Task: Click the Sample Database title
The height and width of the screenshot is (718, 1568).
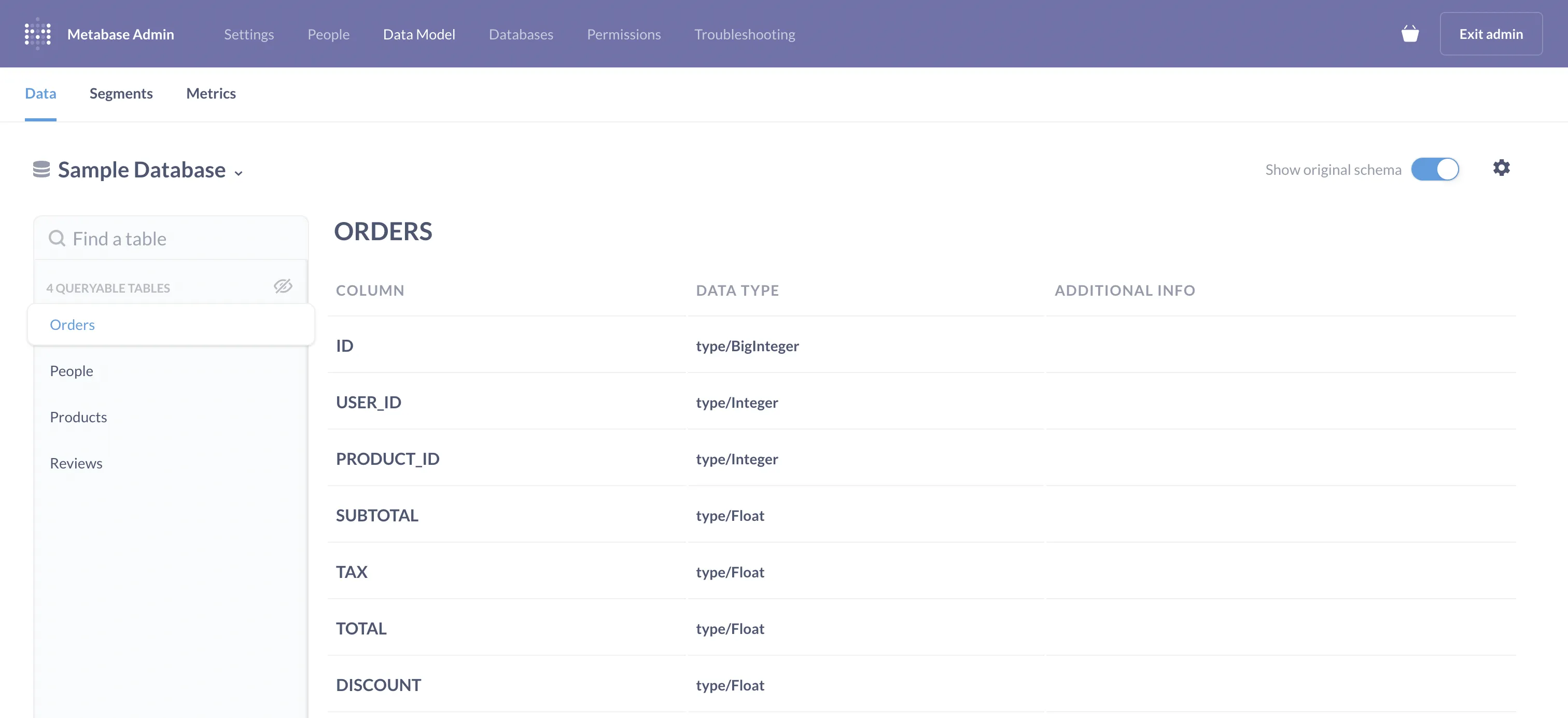Action: coord(142,170)
